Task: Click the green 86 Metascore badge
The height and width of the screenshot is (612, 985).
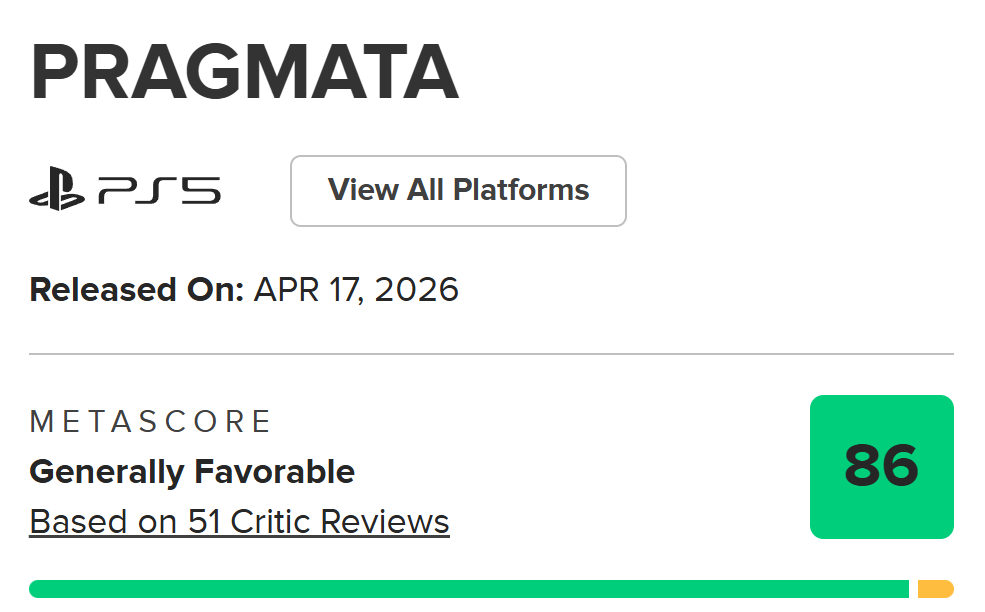Action: [881, 466]
